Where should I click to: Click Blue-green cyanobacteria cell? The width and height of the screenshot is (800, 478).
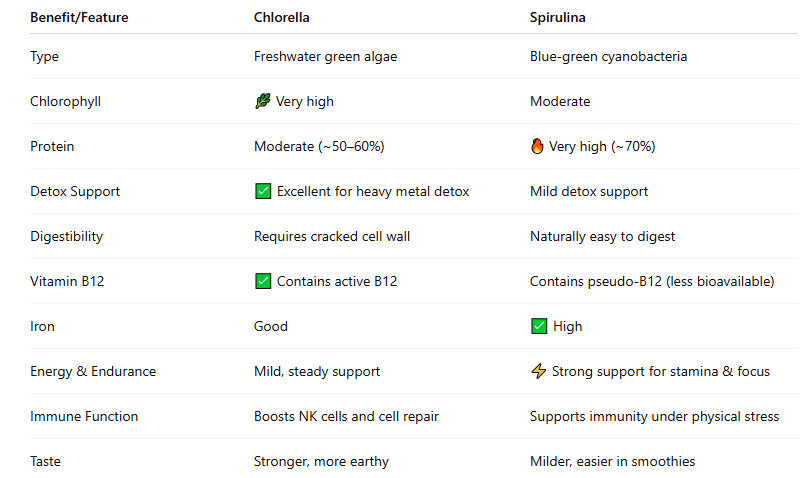point(609,57)
